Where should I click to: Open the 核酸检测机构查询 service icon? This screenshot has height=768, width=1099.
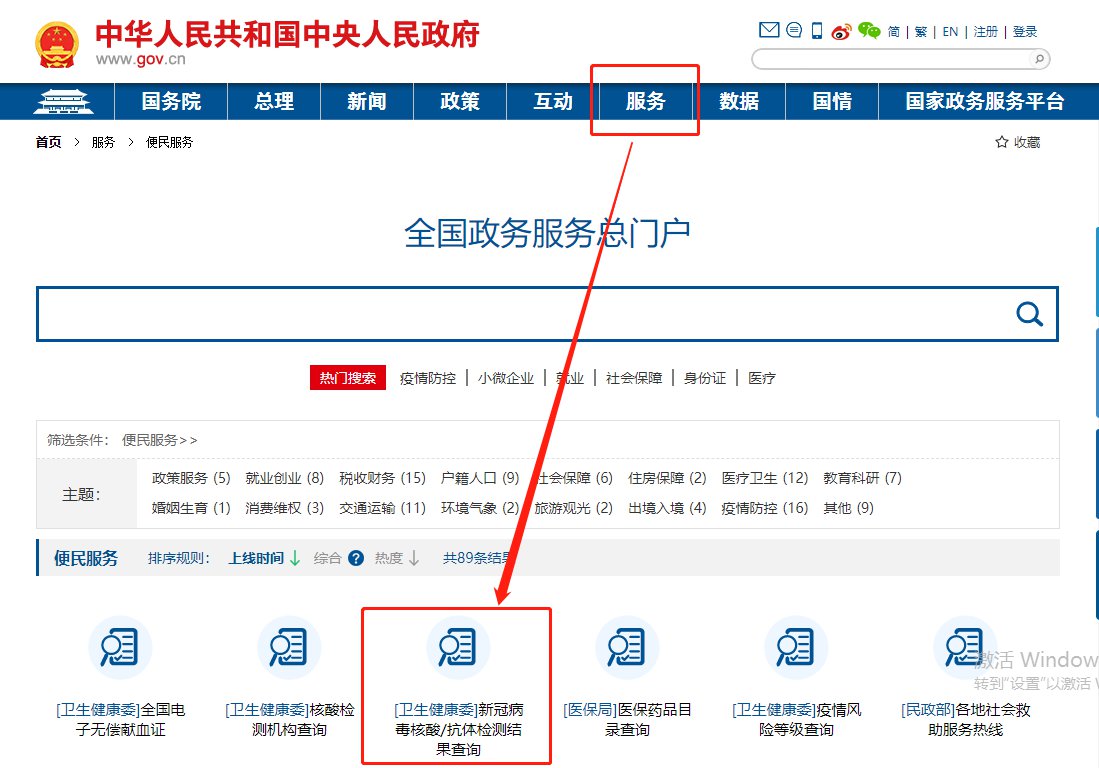click(x=289, y=647)
